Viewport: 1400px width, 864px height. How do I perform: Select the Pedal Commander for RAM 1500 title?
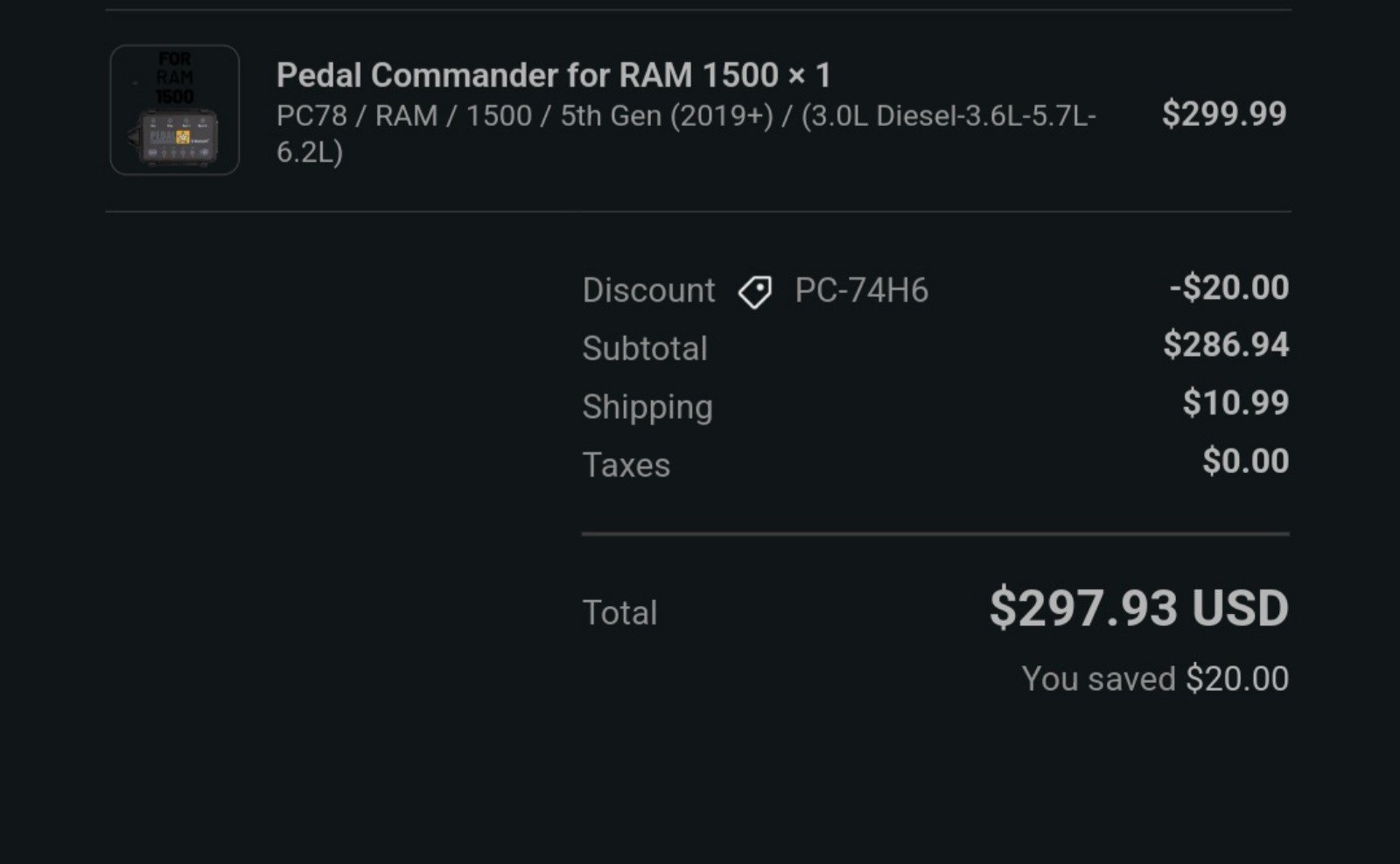(553, 75)
